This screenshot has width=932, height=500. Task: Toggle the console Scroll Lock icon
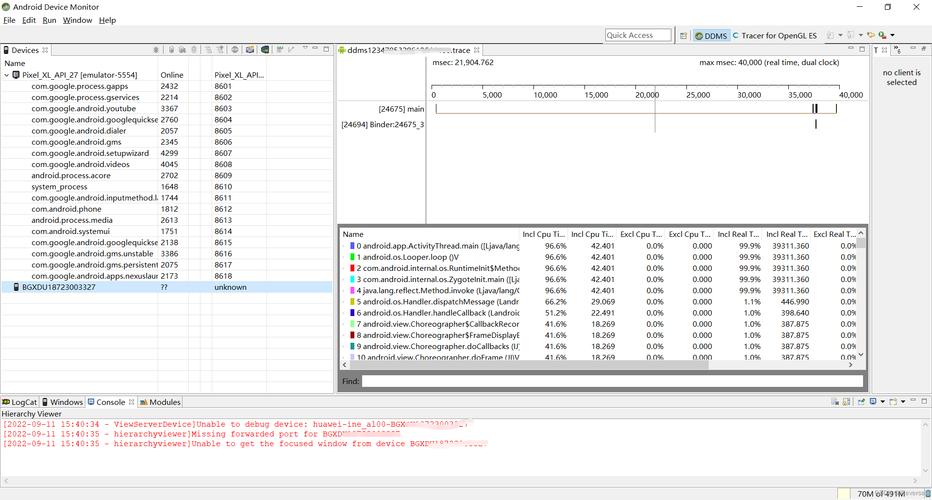coord(846,402)
